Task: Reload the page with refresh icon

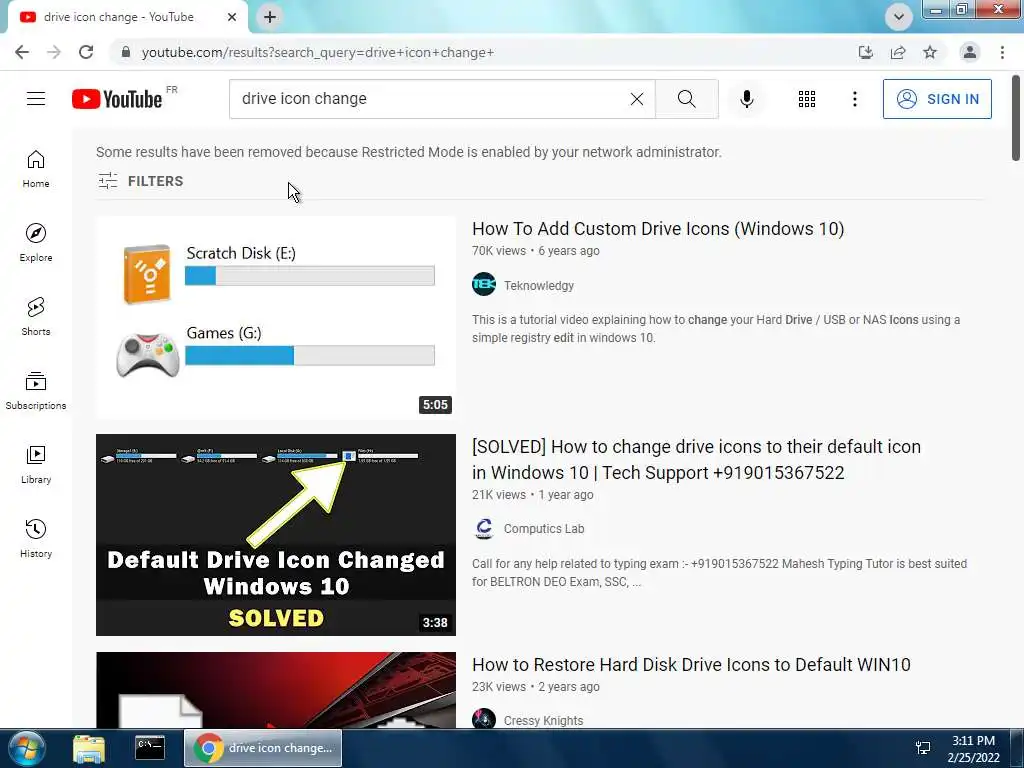Action: [x=86, y=52]
